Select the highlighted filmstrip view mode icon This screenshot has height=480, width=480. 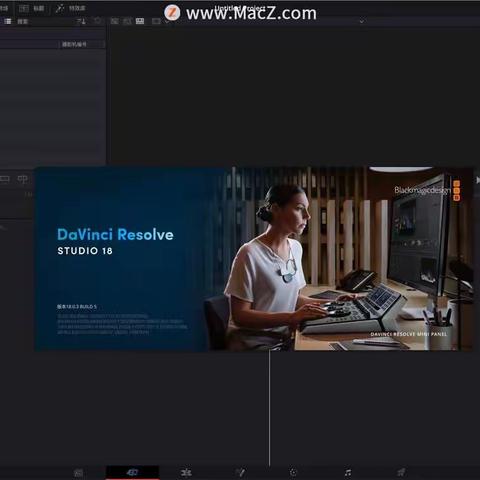tap(140, 21)
